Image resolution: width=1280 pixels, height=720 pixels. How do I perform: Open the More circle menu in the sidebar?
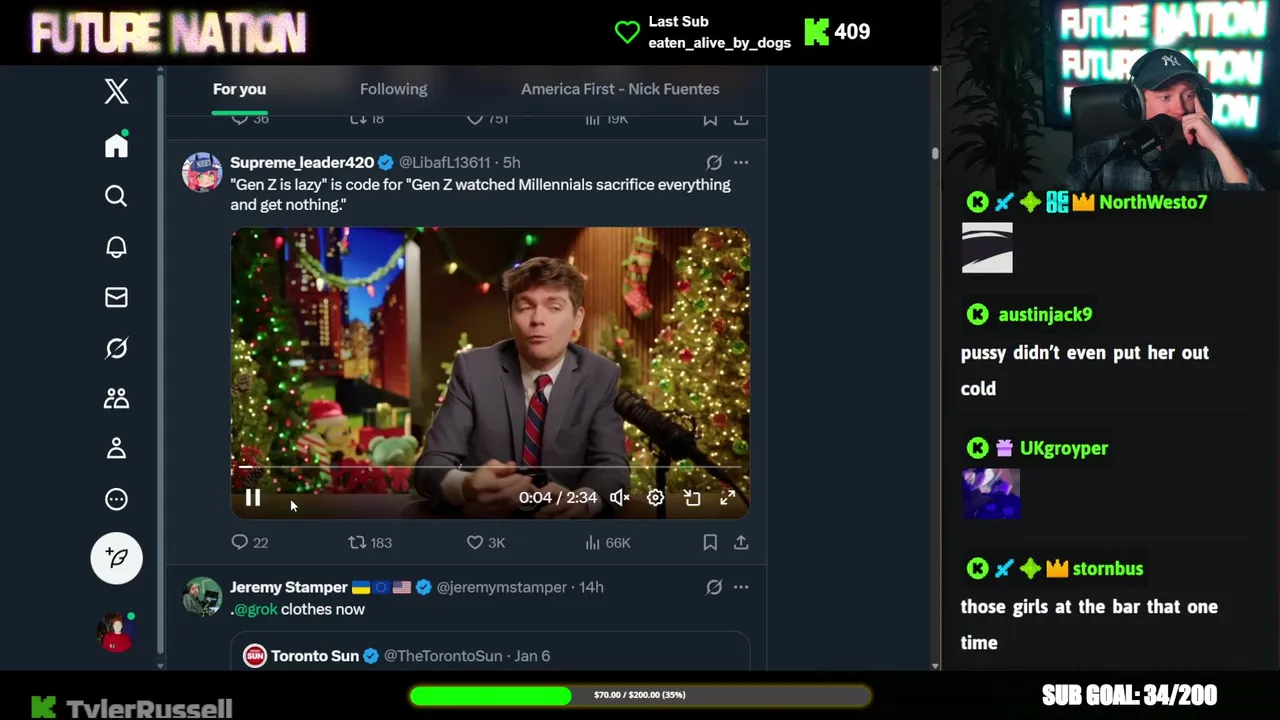pyautogui.click(x=116, y=499)
